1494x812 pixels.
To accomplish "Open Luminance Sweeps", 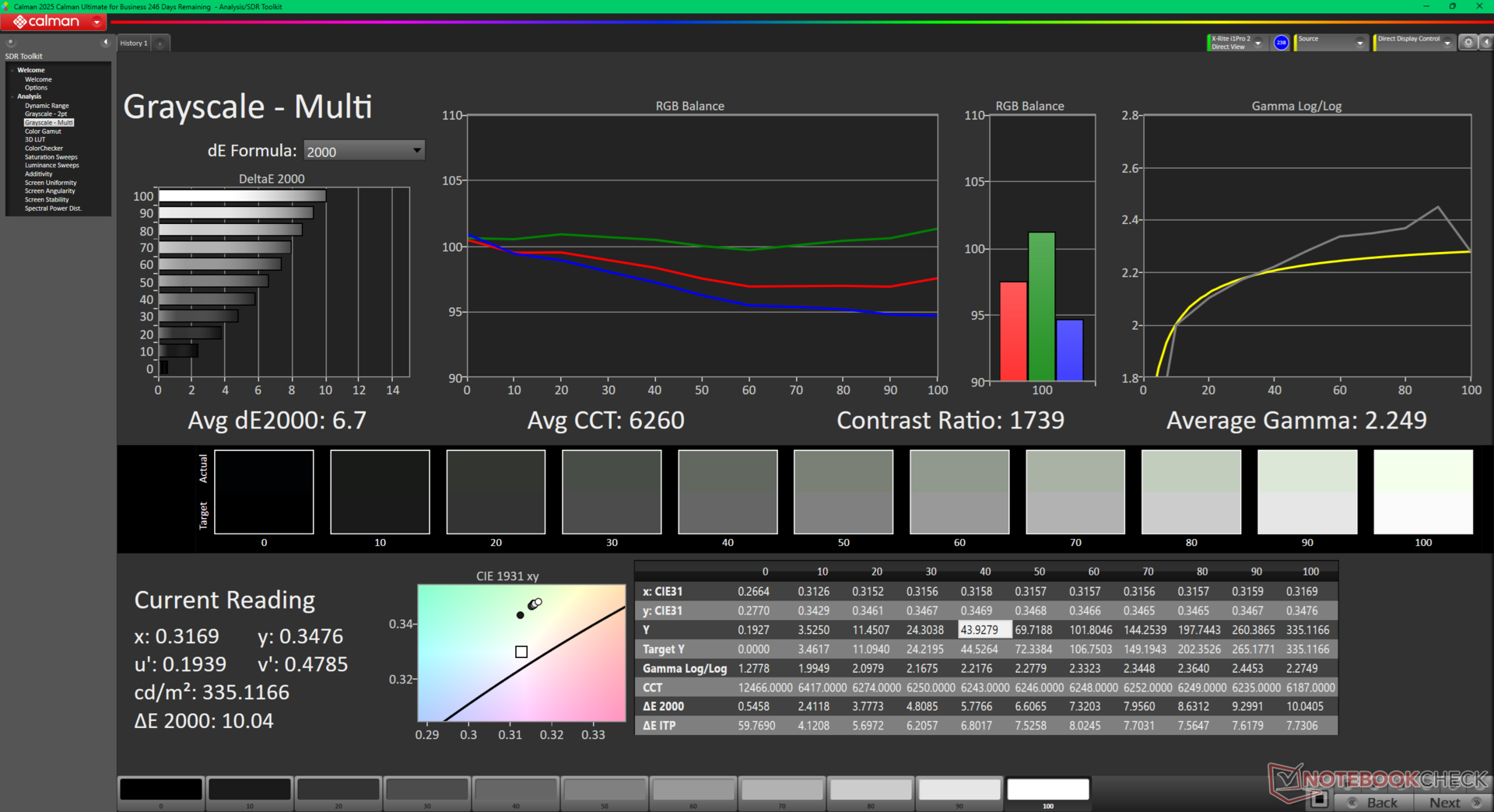I will tap(52, 166).
